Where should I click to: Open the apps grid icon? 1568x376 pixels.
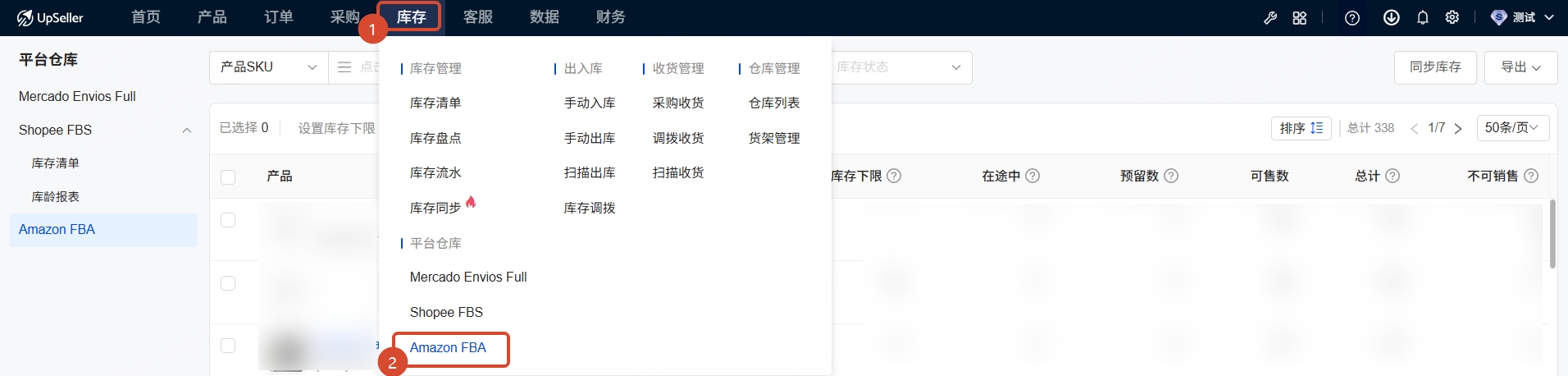click(x=1300, y=17)
